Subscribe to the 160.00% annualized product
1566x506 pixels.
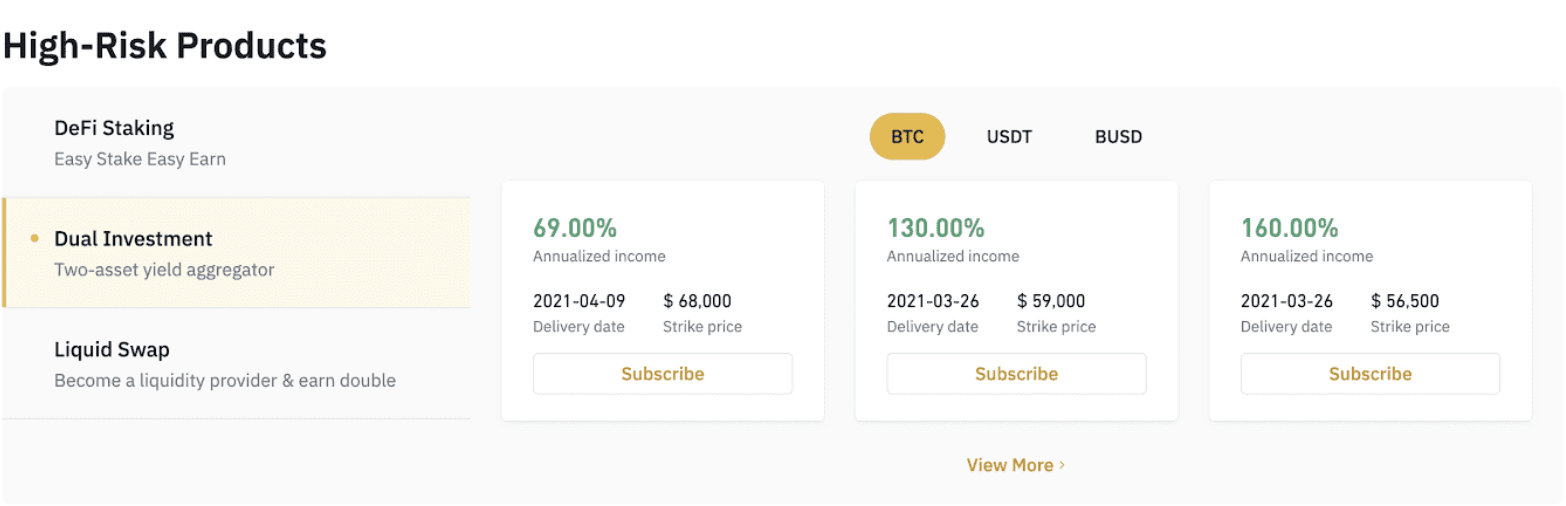pos(1370,374)
